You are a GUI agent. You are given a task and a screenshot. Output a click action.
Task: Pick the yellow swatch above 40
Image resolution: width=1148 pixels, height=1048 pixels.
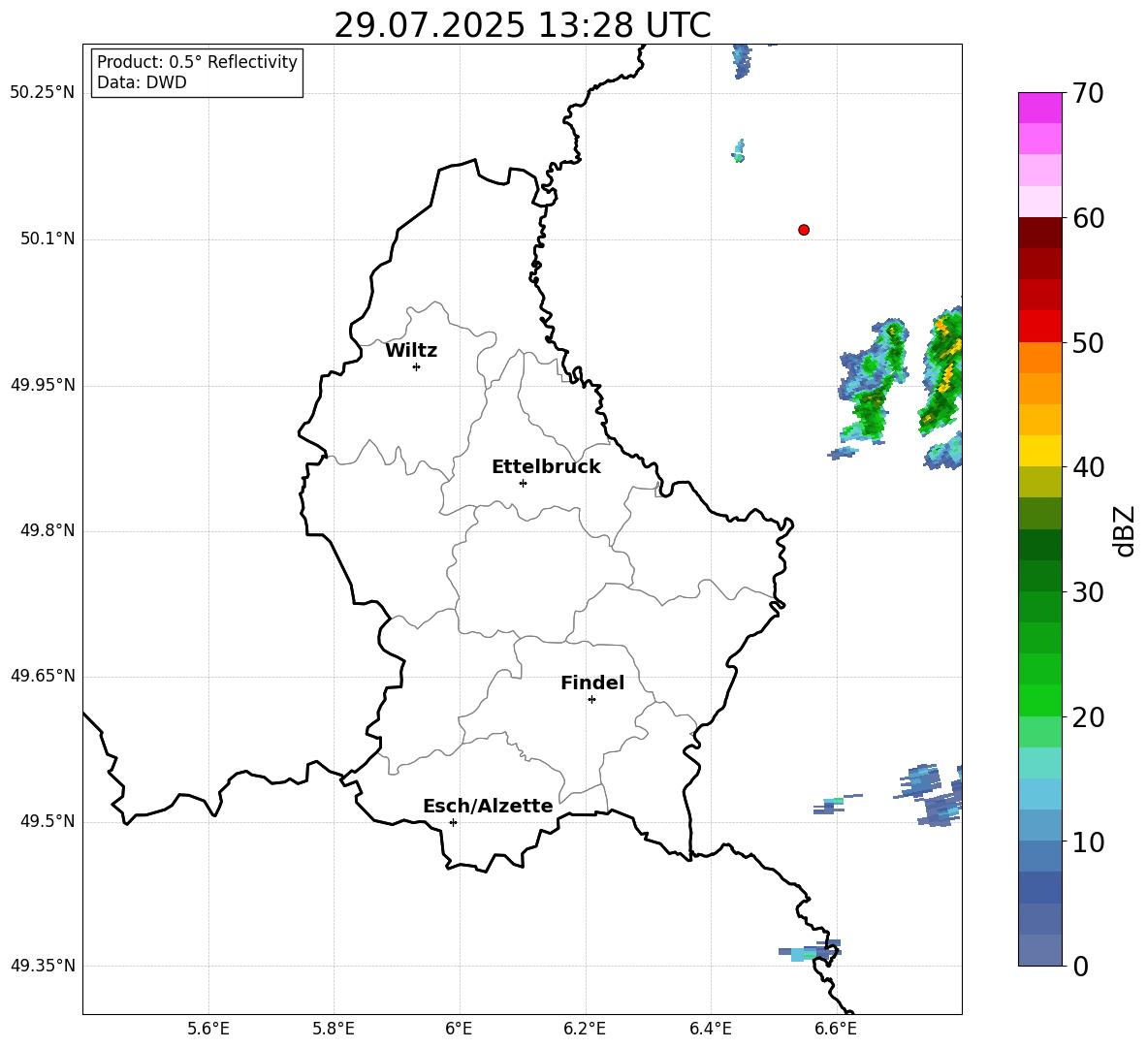pyautogui.click(x=1040, y=452)
